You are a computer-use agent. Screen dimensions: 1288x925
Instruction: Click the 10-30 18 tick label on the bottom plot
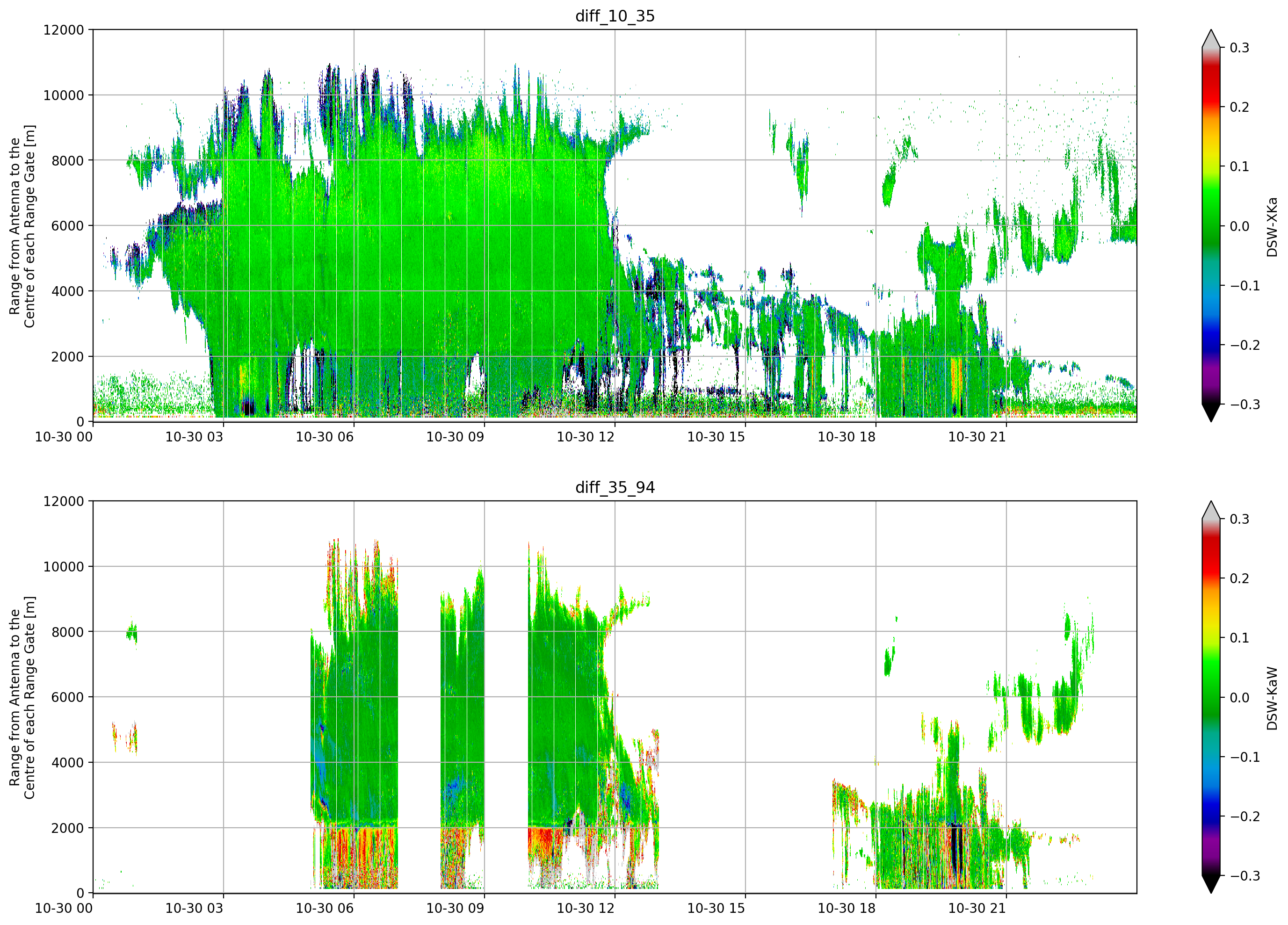pyautogui.click(x=847, y=908)
